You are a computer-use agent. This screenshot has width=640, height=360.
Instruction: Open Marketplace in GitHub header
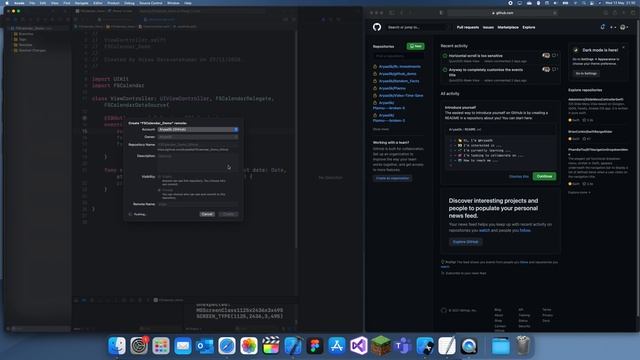508,27
